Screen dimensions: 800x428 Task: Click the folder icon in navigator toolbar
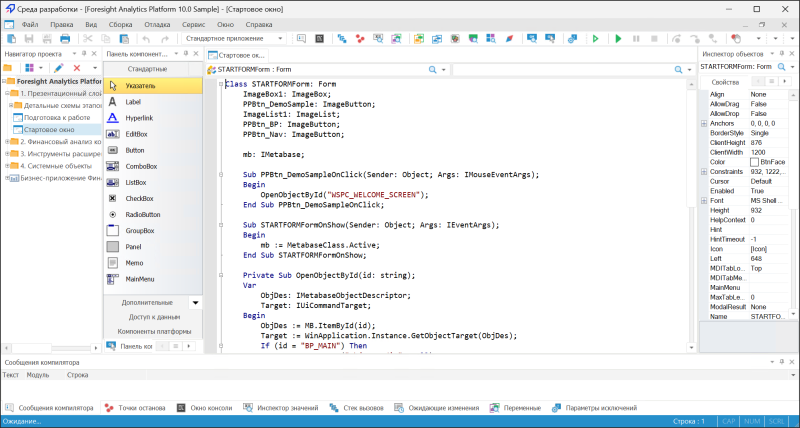[x=8, y=68]
